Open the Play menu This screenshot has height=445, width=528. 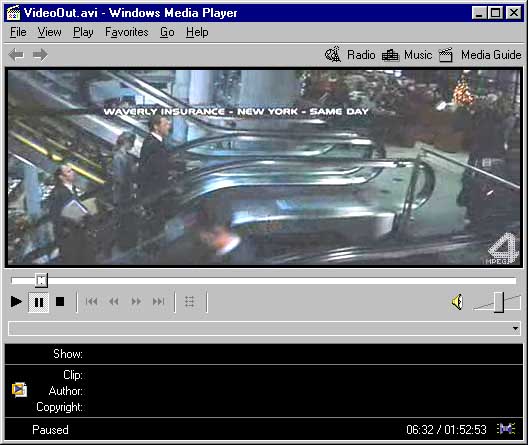(83, 32)
